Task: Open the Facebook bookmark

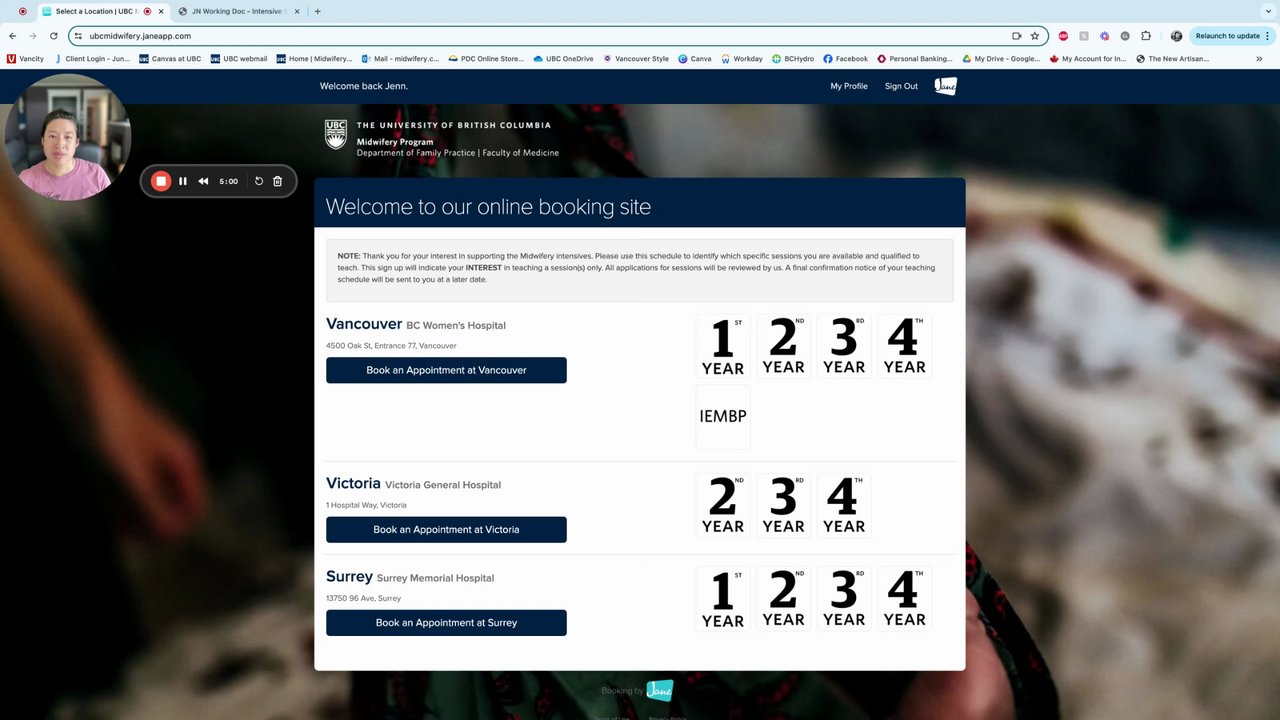Action: [x=845, y=59]
